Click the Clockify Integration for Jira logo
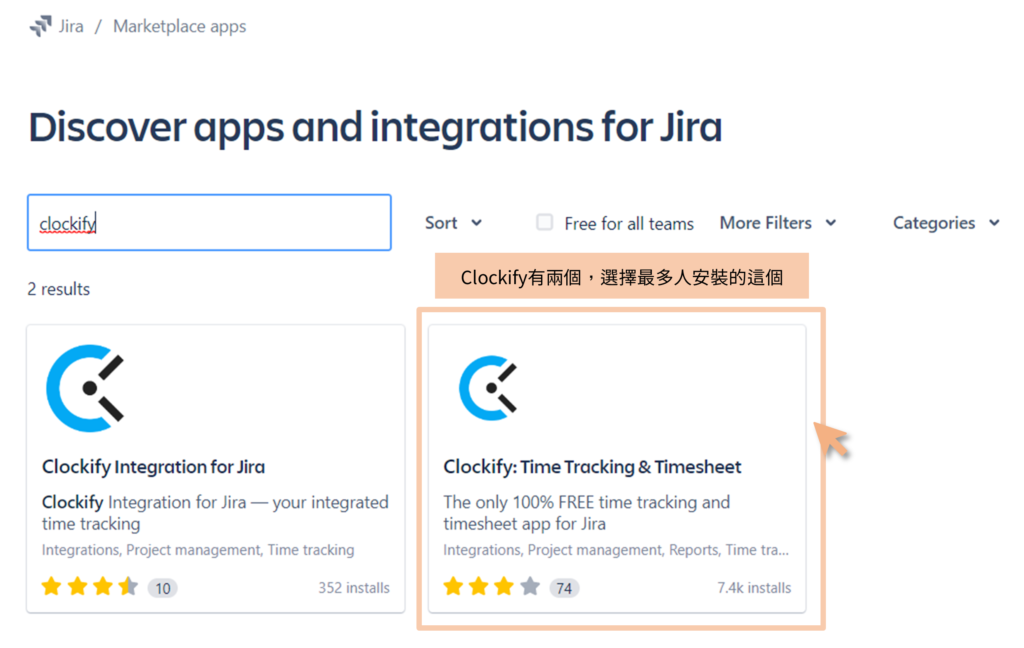This screenshot has height=648, width=1024. point(85,388)
